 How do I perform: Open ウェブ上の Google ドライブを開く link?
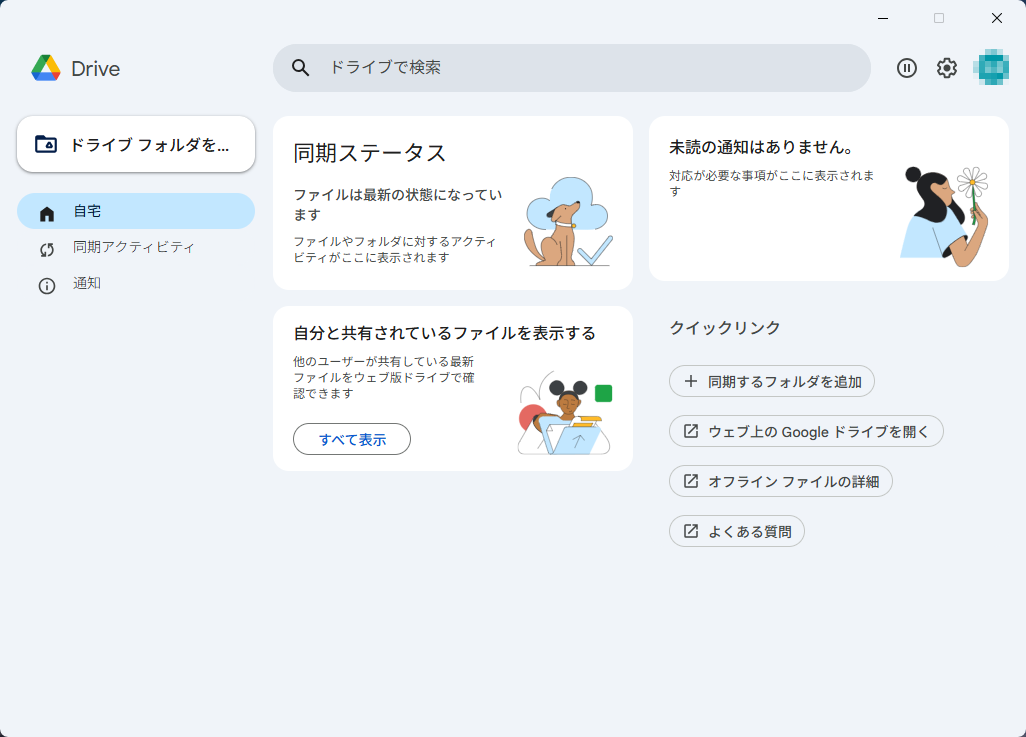806,431
